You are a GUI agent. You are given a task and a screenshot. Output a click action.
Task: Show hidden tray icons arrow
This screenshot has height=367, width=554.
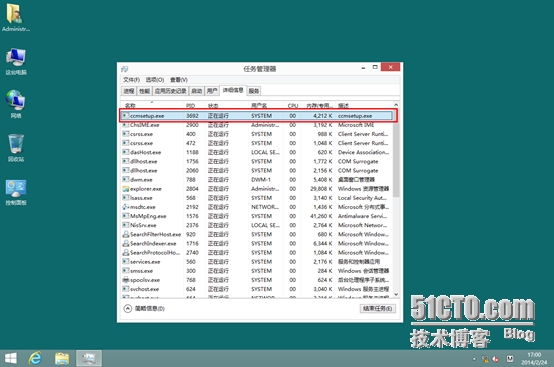tap(474, 359)
